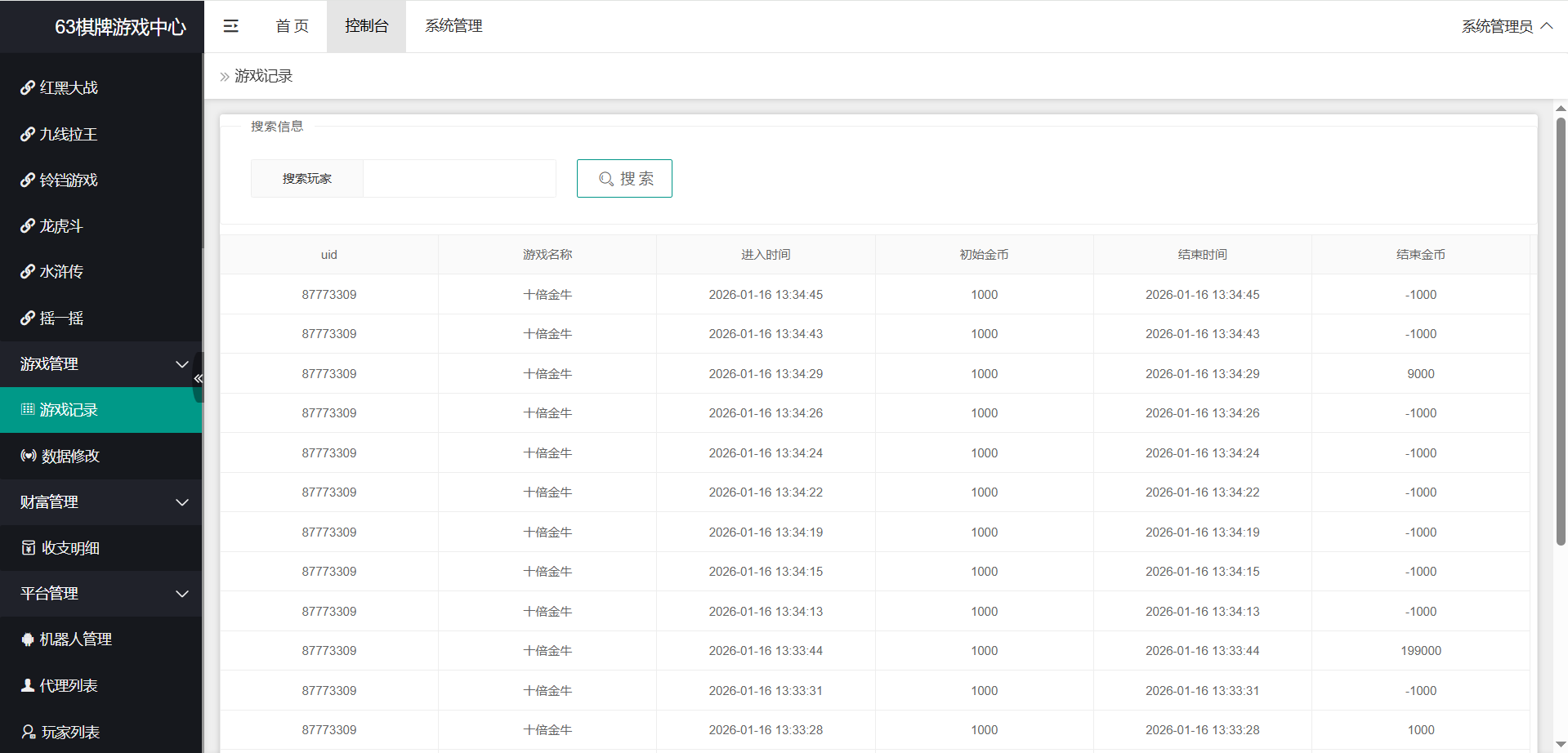1568x753 pixels.
Task: Collapse the sidebar with double-arrow handle
Action: point(198,378)
